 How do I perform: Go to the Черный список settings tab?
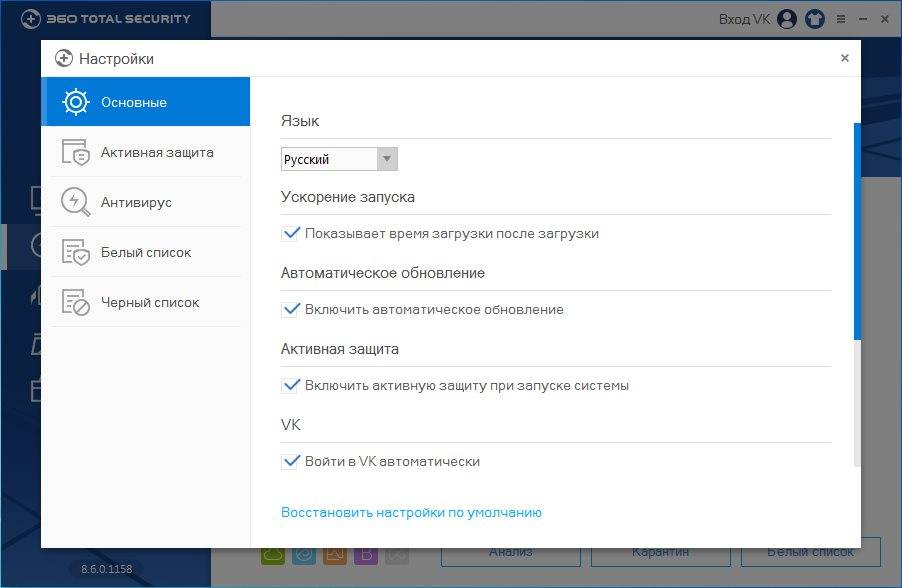click(146, 302)
